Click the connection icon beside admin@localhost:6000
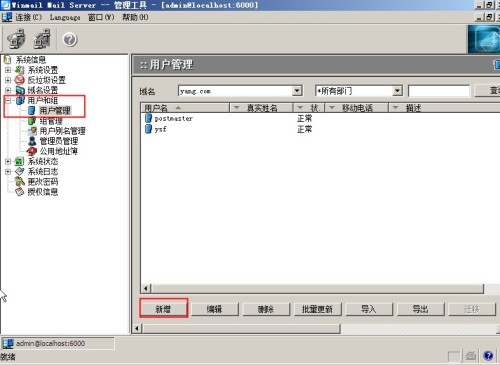This screenshot has width=500, height=365. (x=8, y=343)
